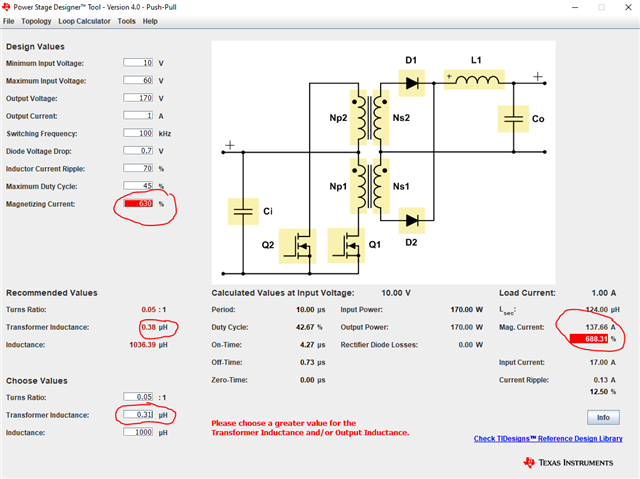The height and width of the screenshot is (479, 640).
Task: Click the Choose Values Turns Ratio field
Action: tap(138, 397)
